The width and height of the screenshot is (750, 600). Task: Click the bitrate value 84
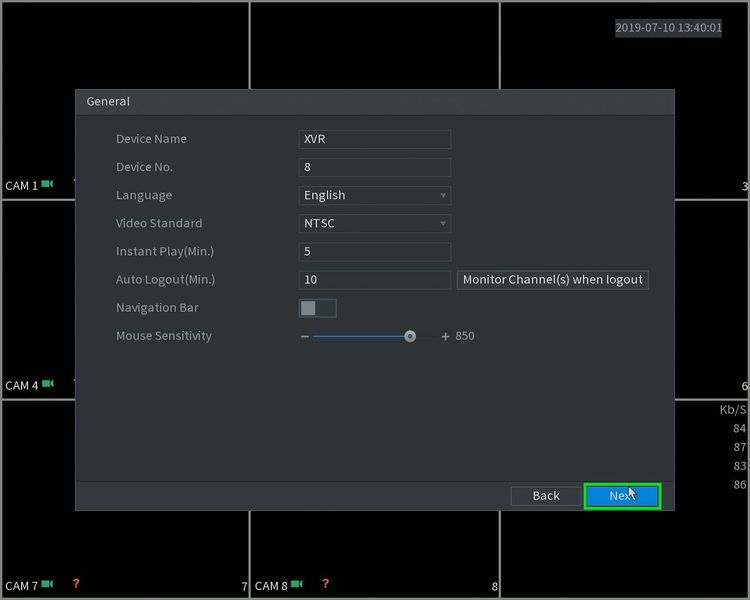(739, 428)
